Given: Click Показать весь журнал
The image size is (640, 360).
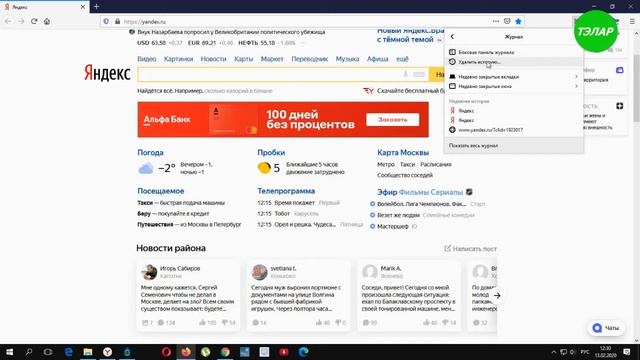Looking at the screenshot, I should pyautogui.click(x=514, y=146).
